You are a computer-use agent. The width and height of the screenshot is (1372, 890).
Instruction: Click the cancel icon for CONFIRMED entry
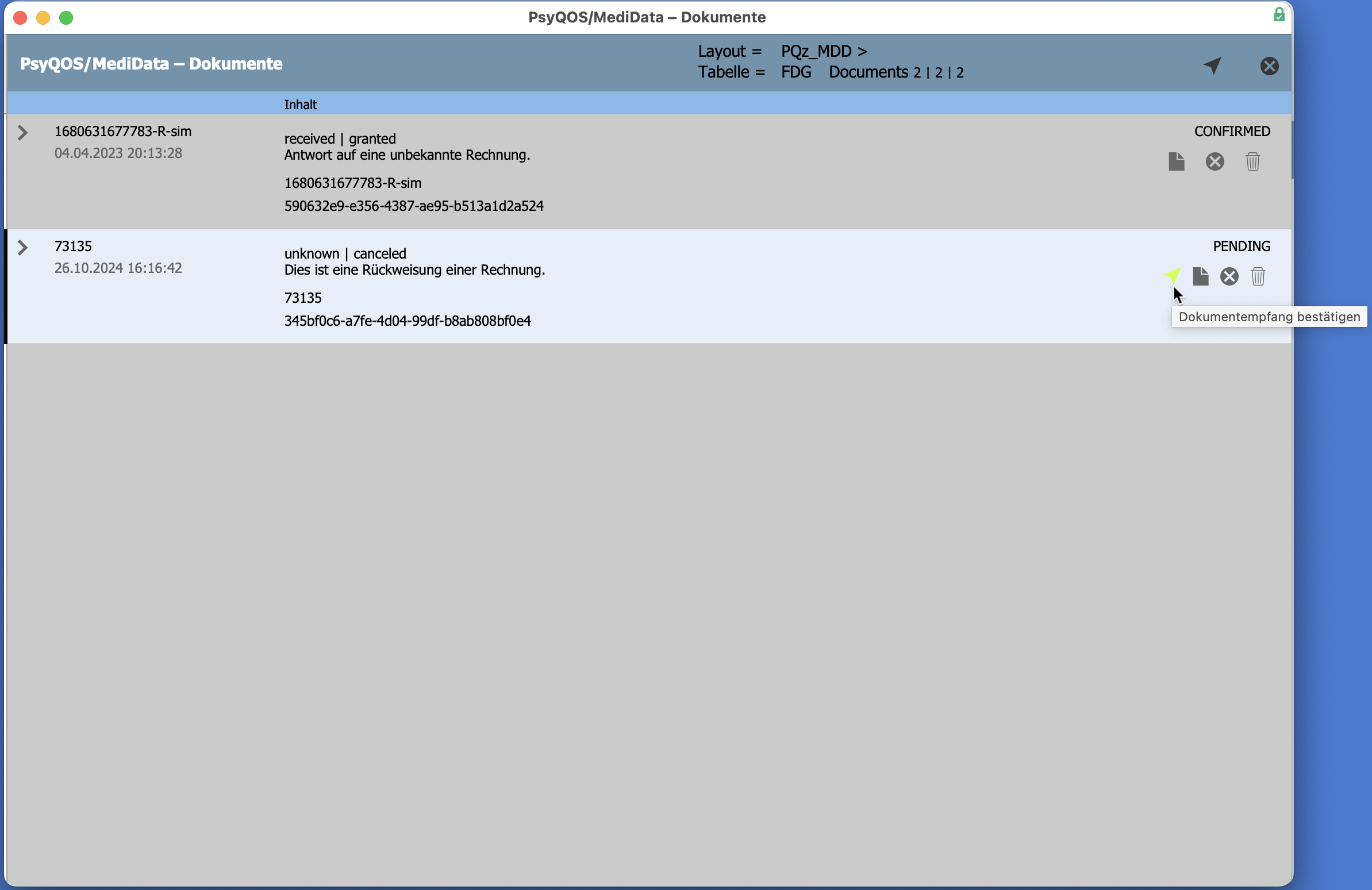pos(1216,161)
